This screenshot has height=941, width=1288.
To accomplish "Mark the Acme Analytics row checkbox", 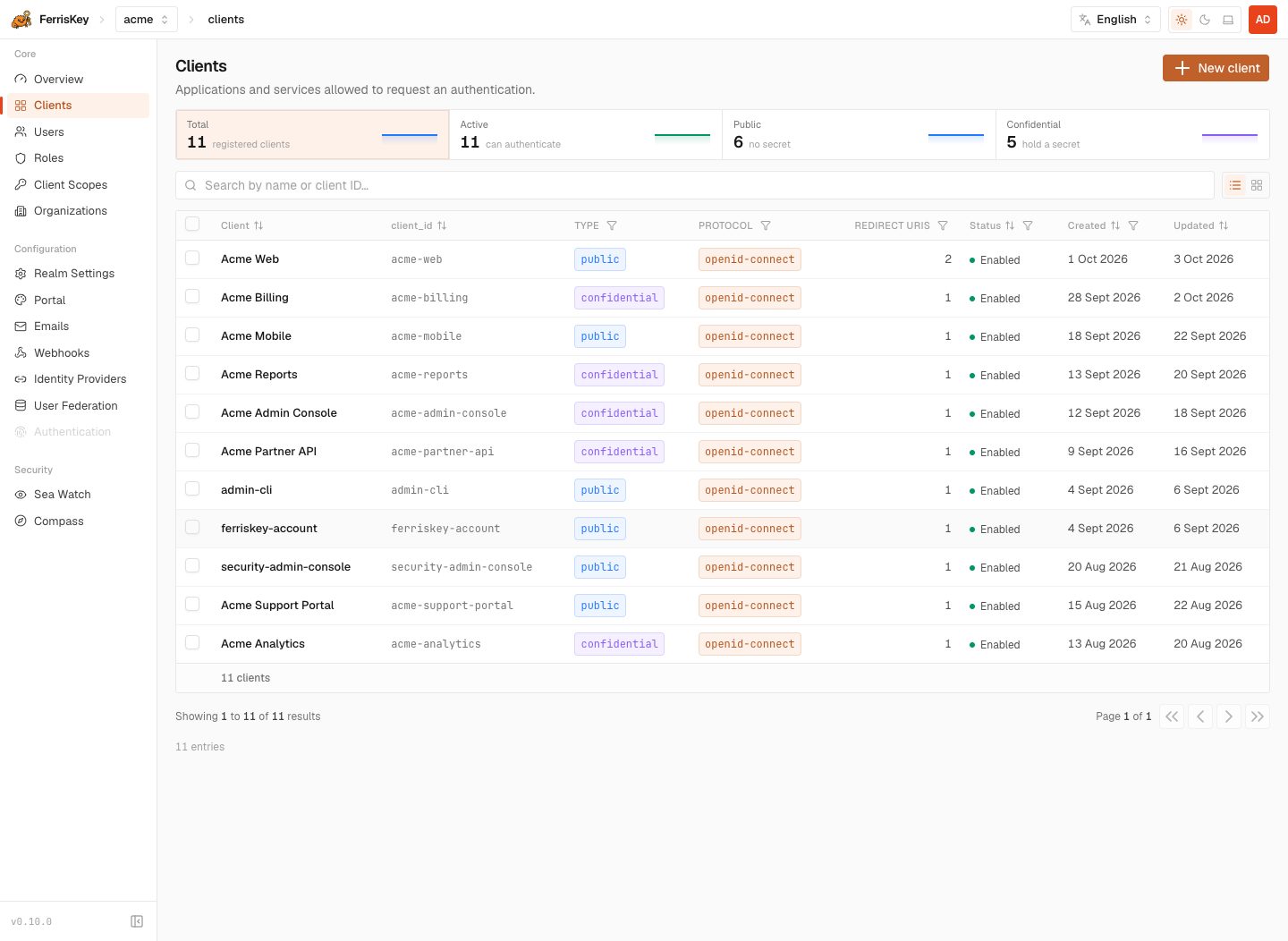I will click(192, 643).
